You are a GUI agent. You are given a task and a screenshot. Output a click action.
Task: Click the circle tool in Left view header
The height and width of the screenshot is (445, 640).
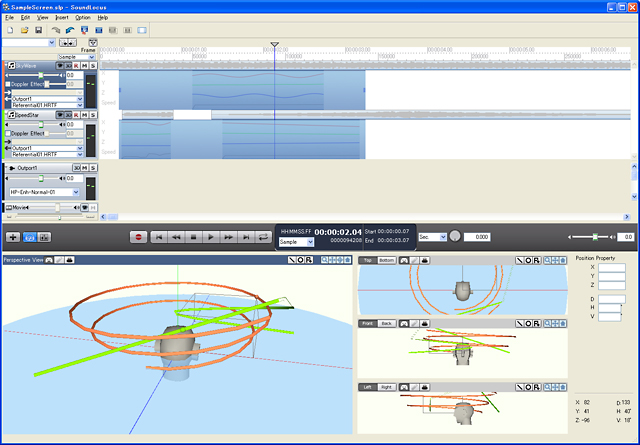tap(528, 387)
